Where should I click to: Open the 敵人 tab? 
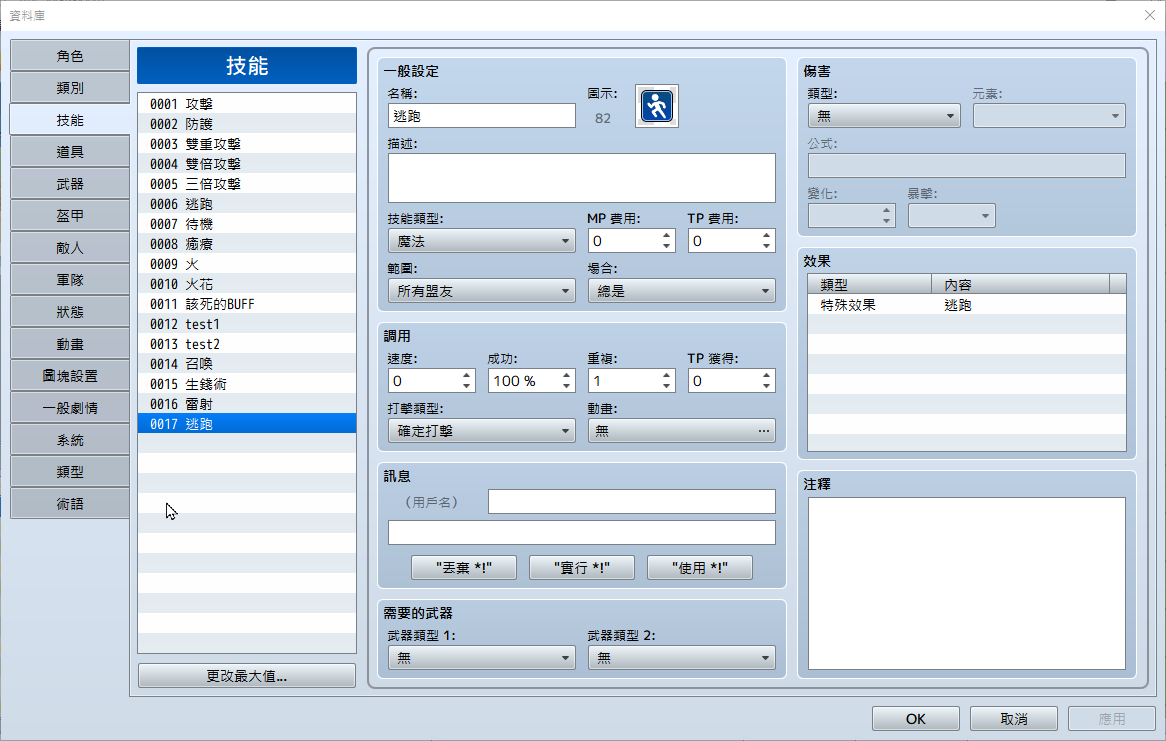pos(70,248)
